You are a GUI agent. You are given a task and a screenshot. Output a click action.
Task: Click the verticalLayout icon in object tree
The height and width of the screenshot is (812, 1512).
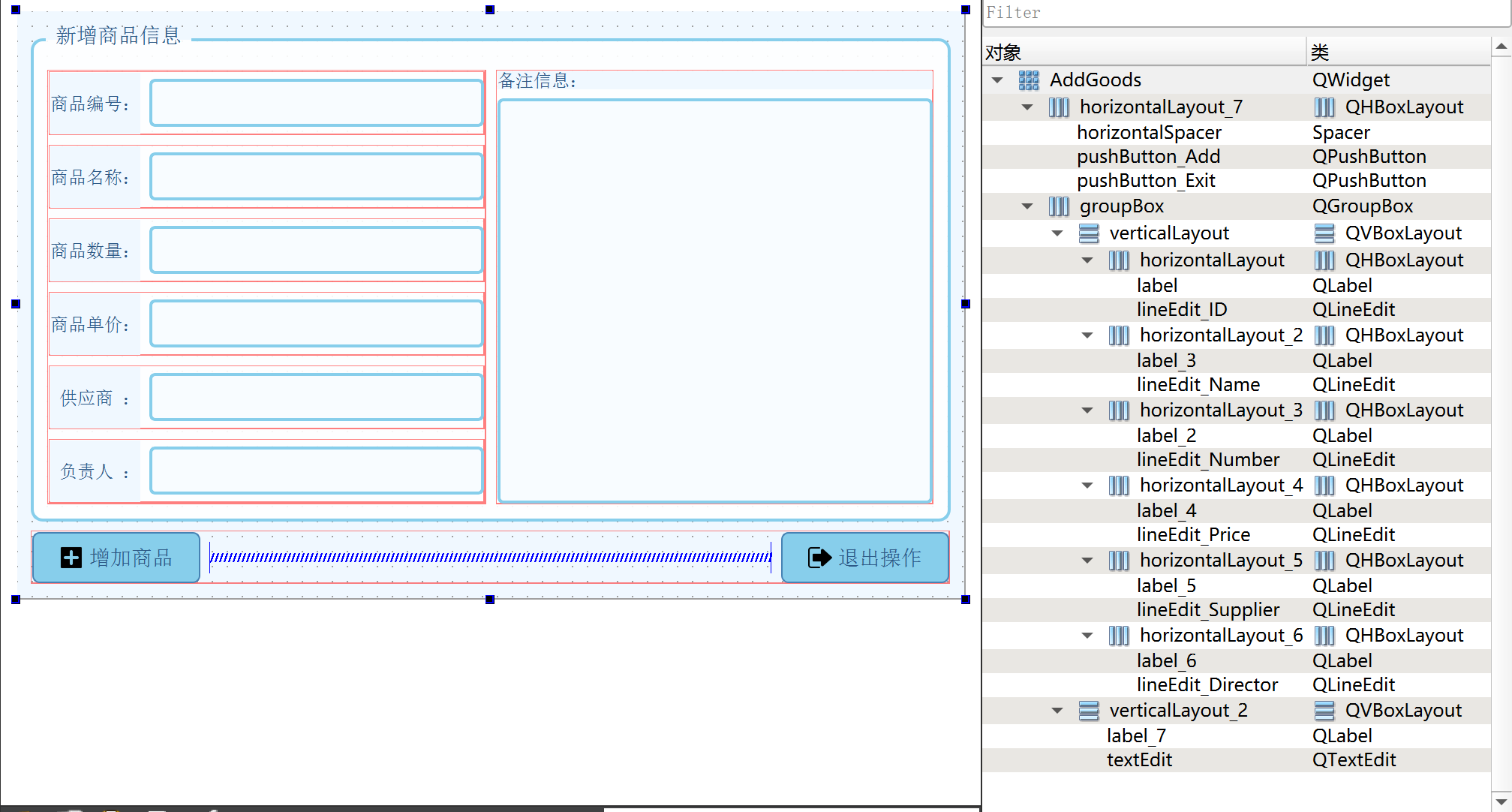pyautogui.click(x=1088, y=233)
